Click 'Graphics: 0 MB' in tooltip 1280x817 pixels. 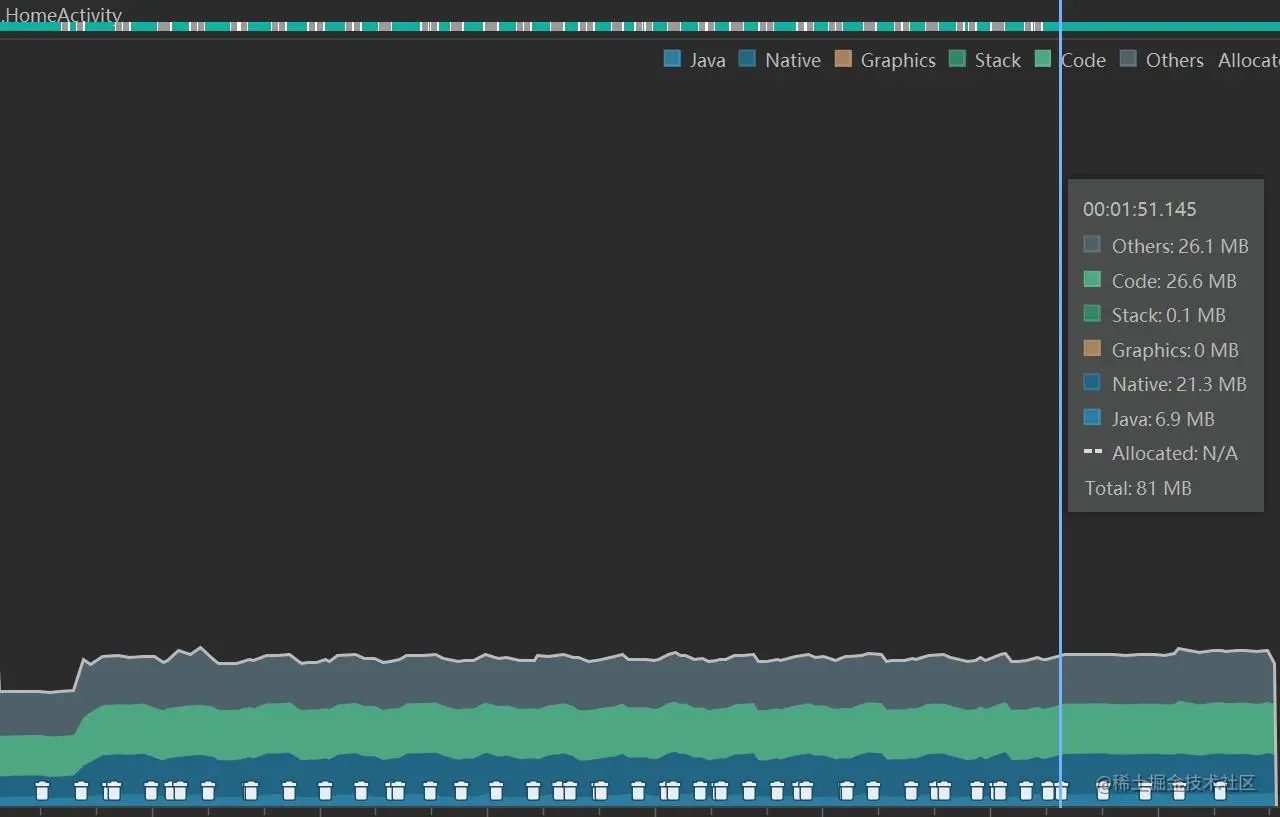(1175, 350)
